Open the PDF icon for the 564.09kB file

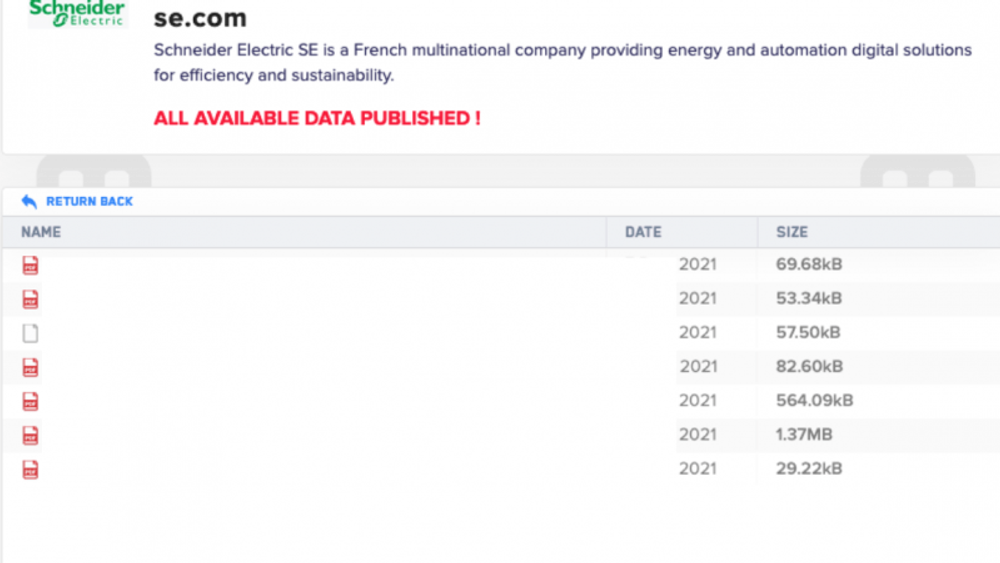tap(30, 401)
